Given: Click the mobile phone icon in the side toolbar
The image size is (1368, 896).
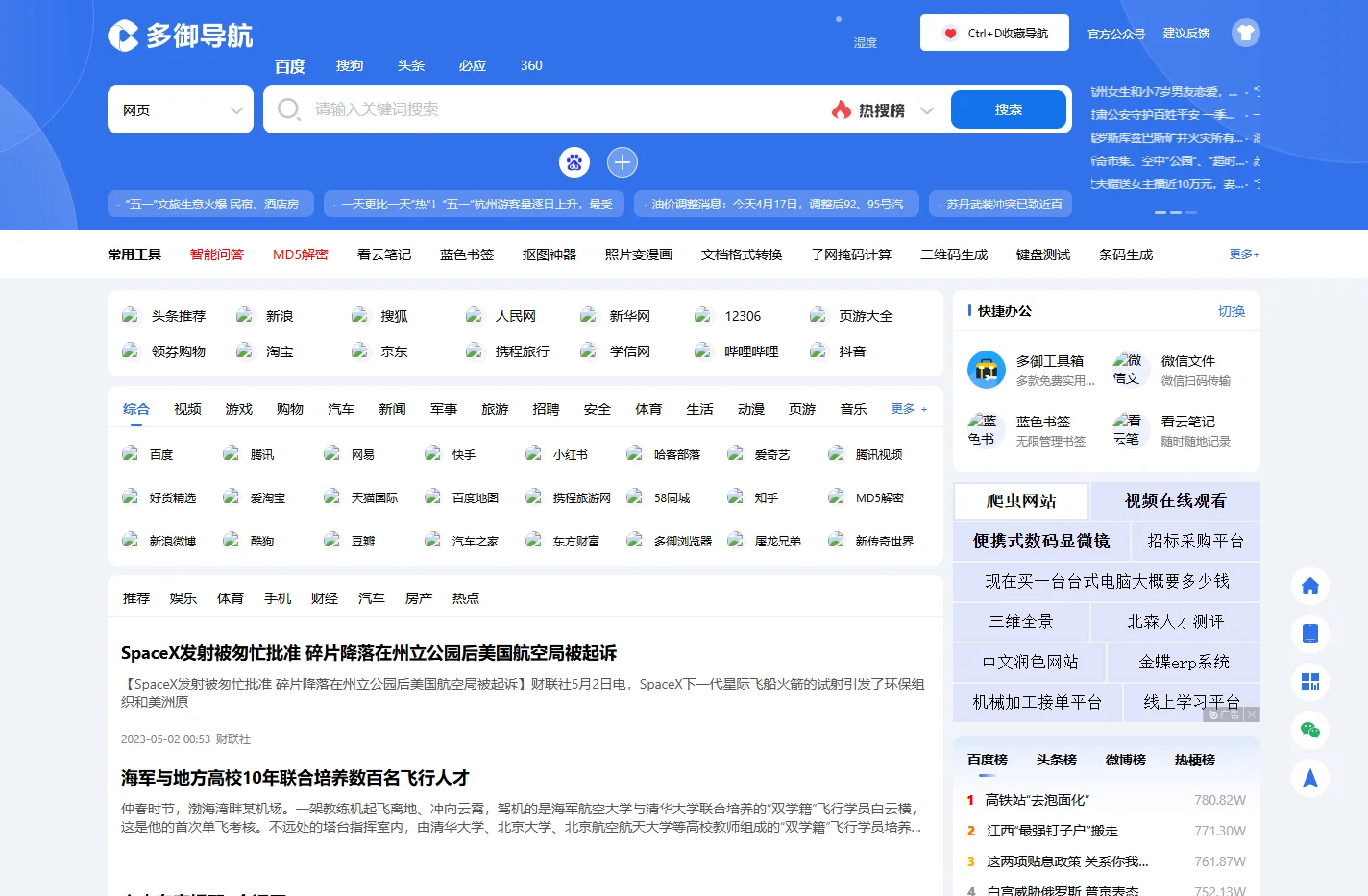Looking at the screenshot, I should pyautogui.click(x=1310, y=634).
